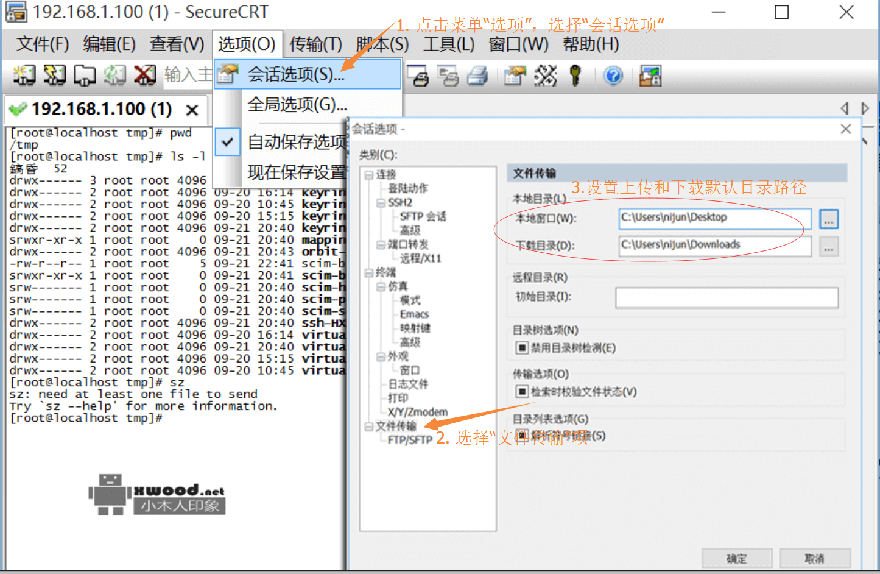Open the 窗口(W) menu
Viewport: 880px width, 574px height.
click(518, 44)
